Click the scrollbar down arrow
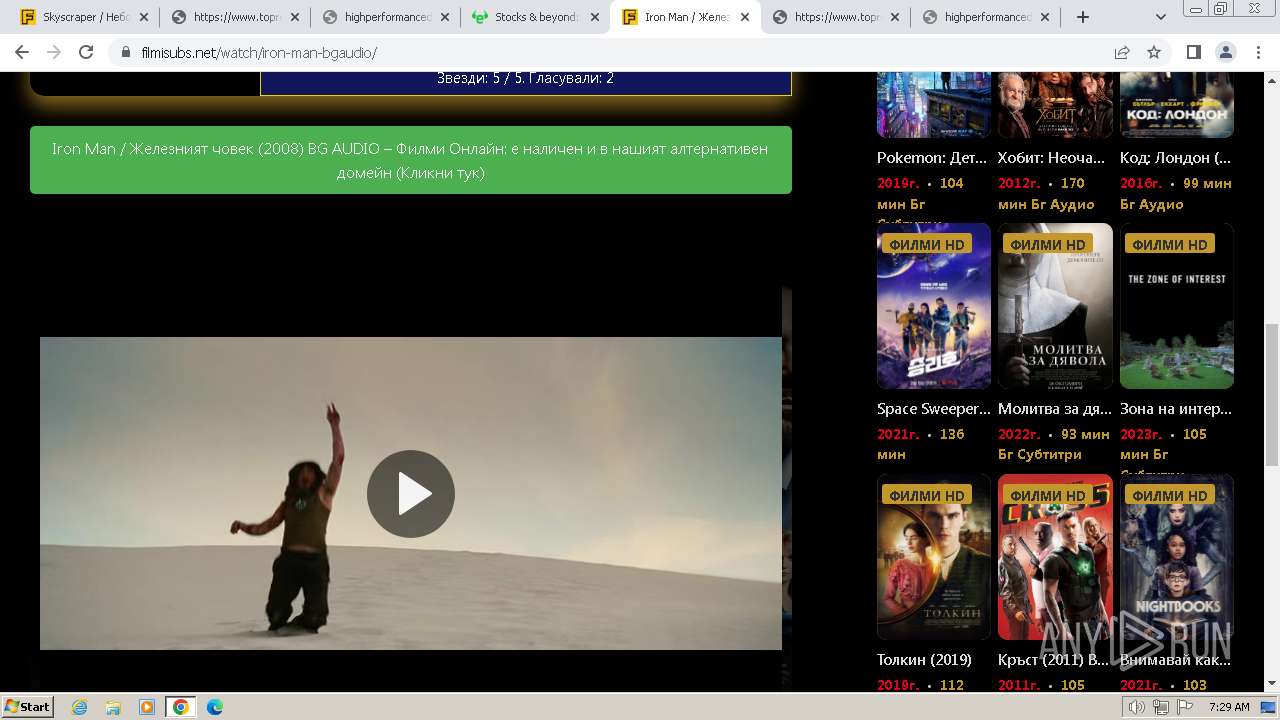 (1271, 684)
